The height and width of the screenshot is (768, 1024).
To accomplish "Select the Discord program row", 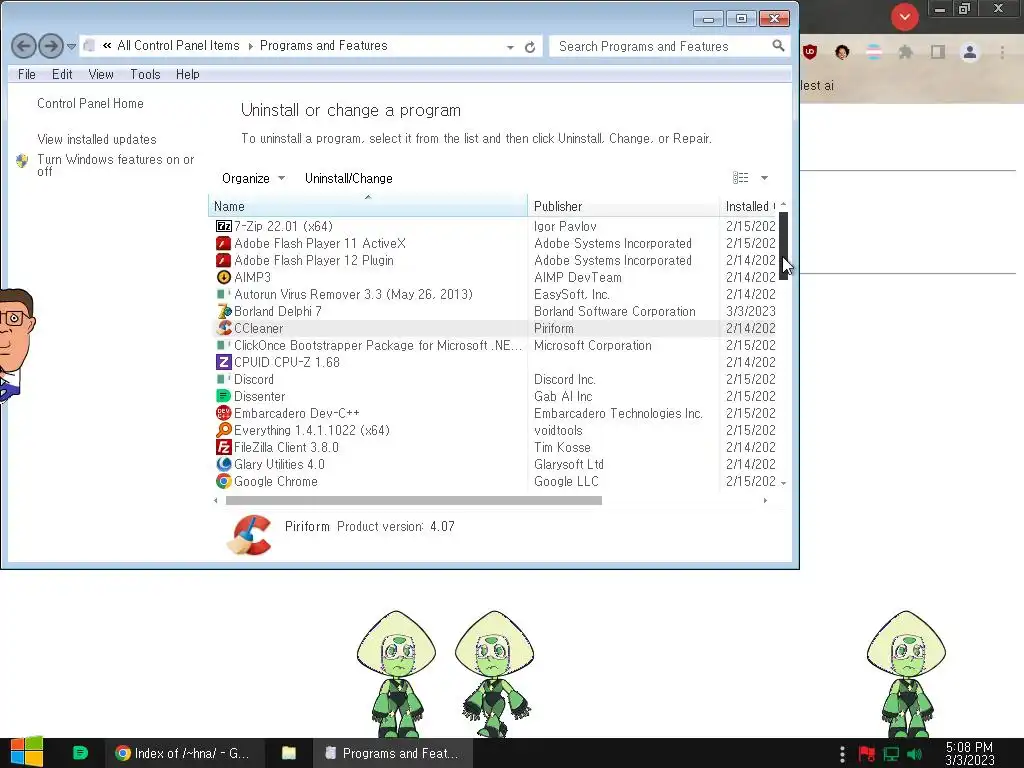I will click(496, 379).
